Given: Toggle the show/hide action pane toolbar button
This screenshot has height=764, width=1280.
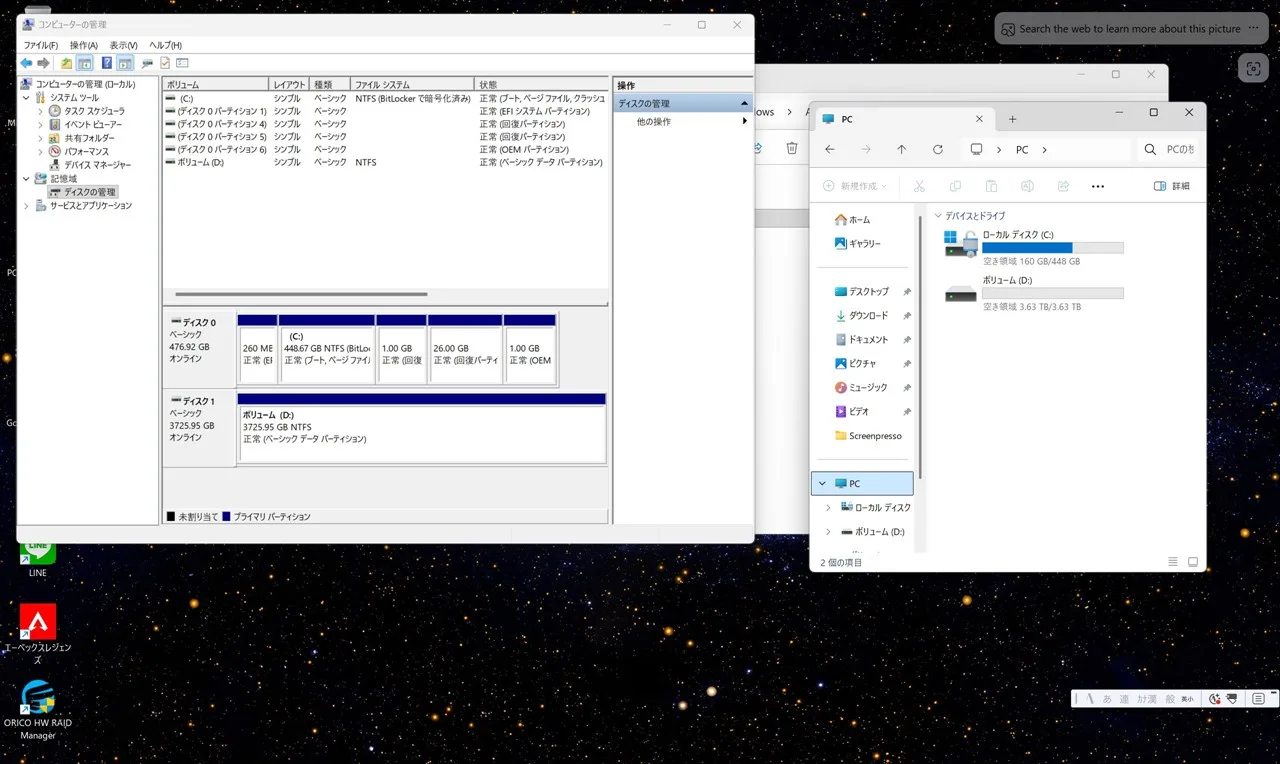Looking at the screenshot, I should point(125,63).
